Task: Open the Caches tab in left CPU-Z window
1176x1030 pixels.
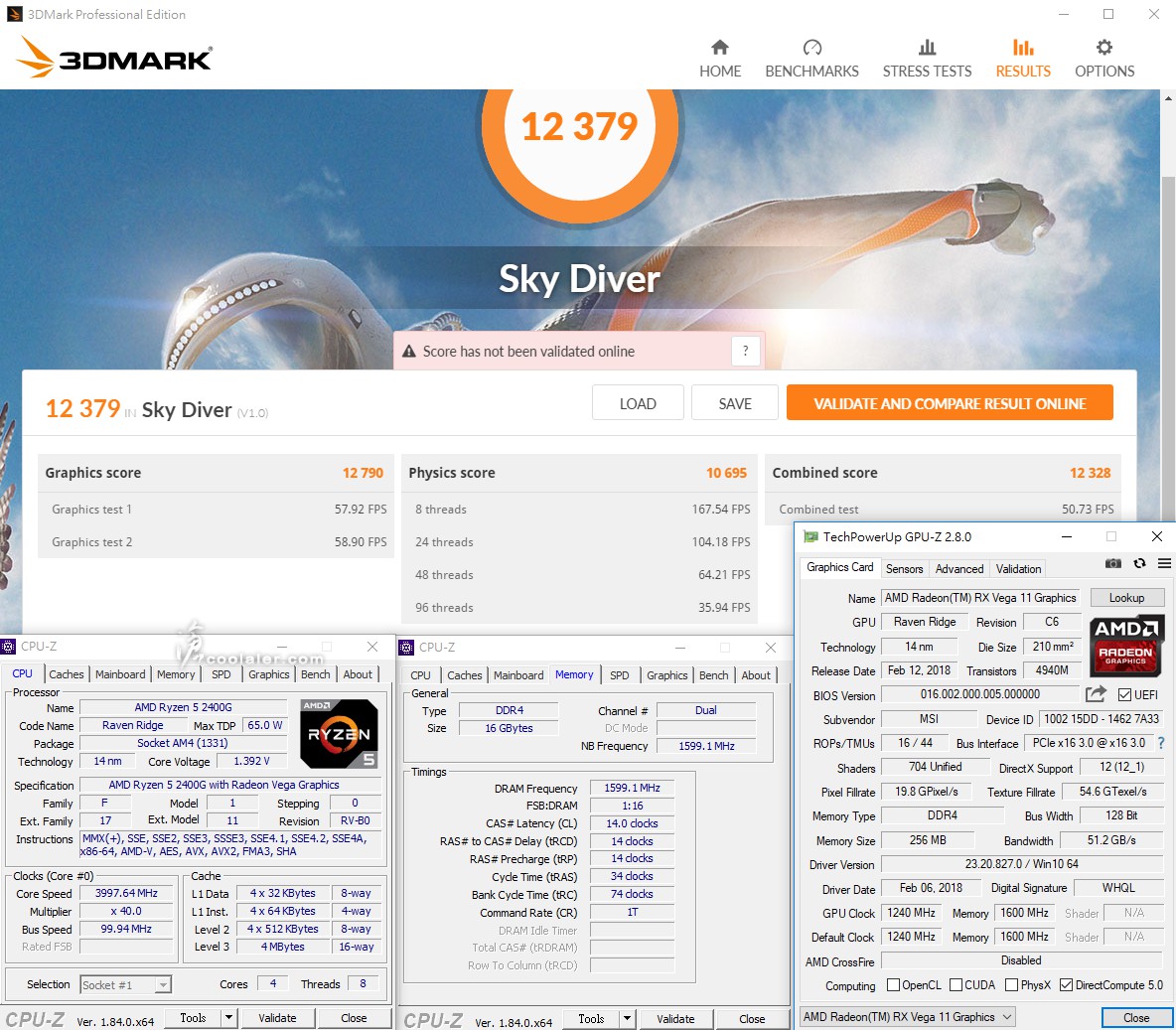Action: [66, 674]
